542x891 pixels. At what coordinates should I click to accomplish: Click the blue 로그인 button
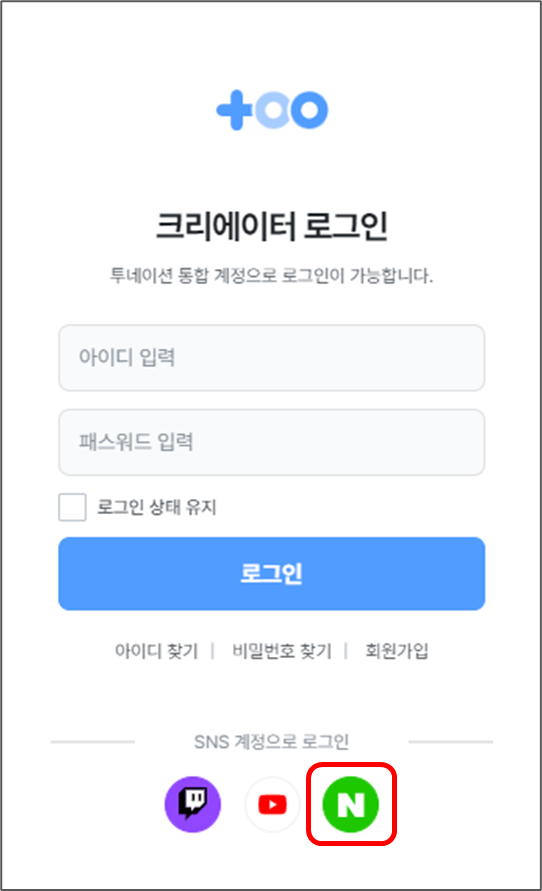tap(272, 573)
